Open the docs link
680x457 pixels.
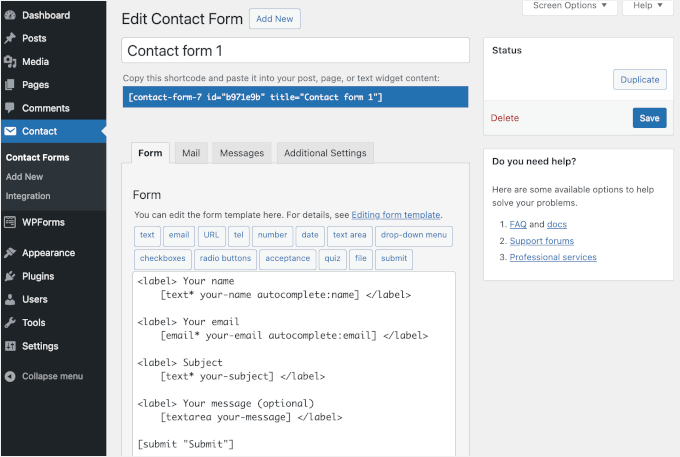[x=557, y=224]
